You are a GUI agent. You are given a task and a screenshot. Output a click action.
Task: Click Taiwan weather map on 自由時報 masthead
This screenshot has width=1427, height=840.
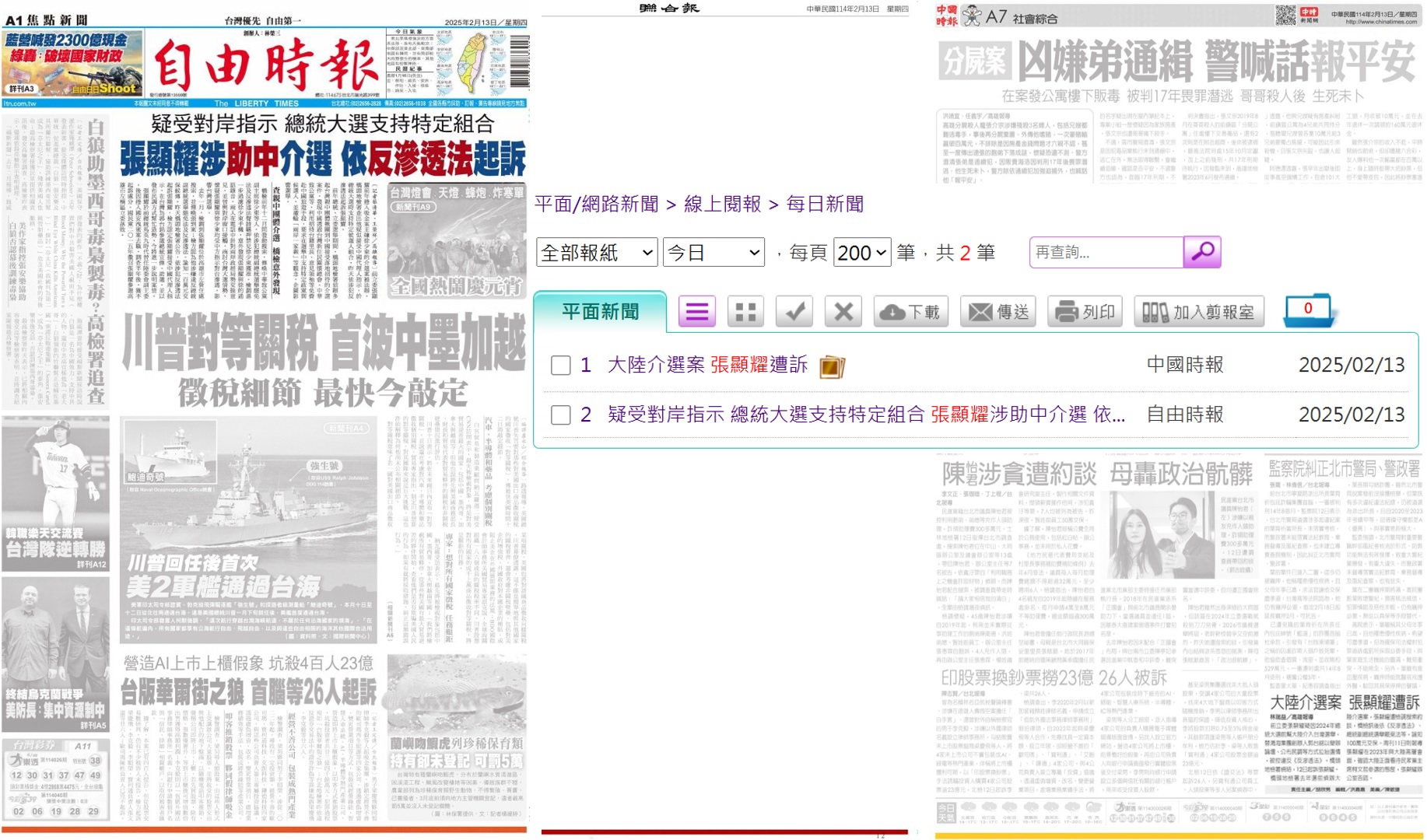click(472, 63)
